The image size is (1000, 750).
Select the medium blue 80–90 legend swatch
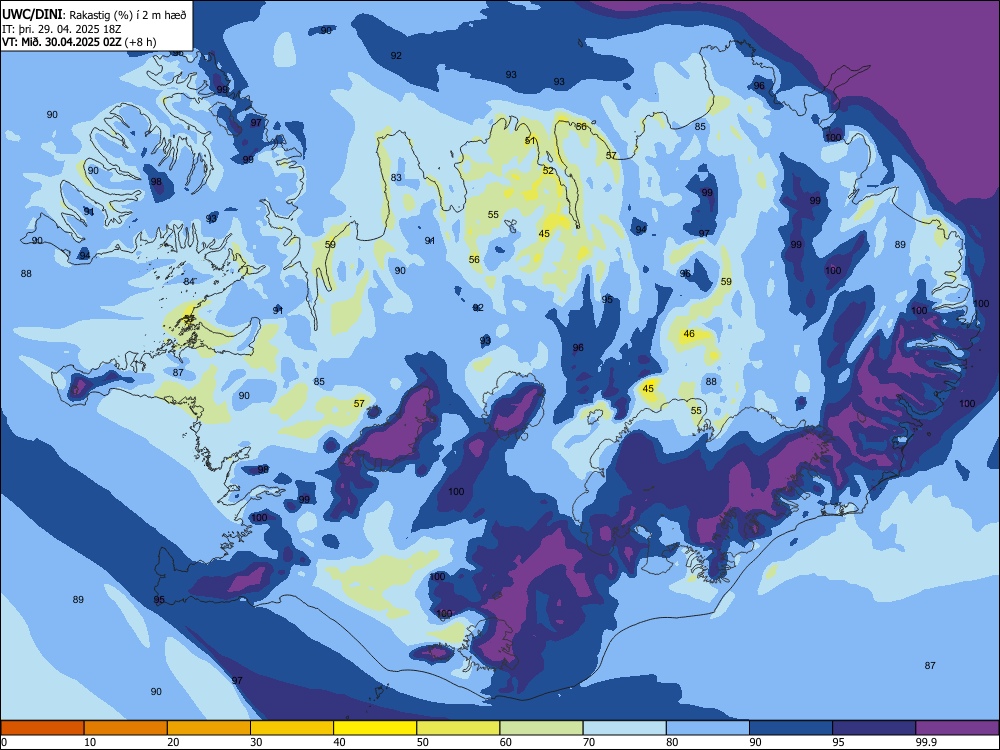coord(708,728)
